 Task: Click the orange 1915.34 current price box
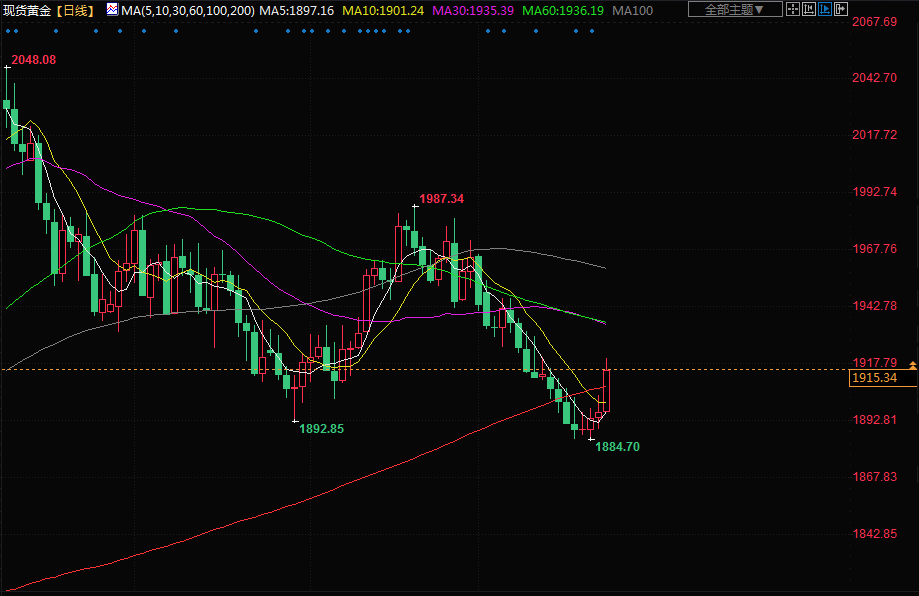click(x=873, y=378)
